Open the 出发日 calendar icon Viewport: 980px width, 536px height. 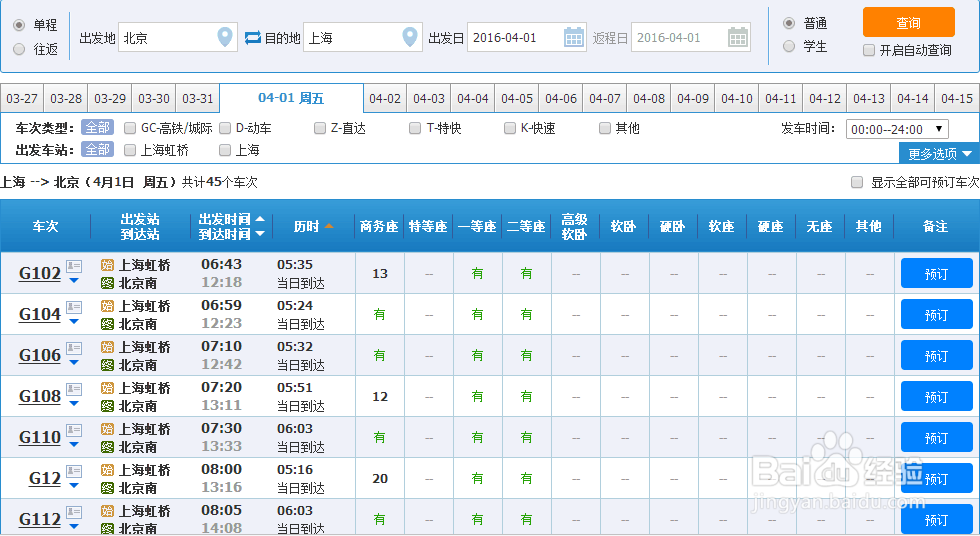tap(574, 37)
